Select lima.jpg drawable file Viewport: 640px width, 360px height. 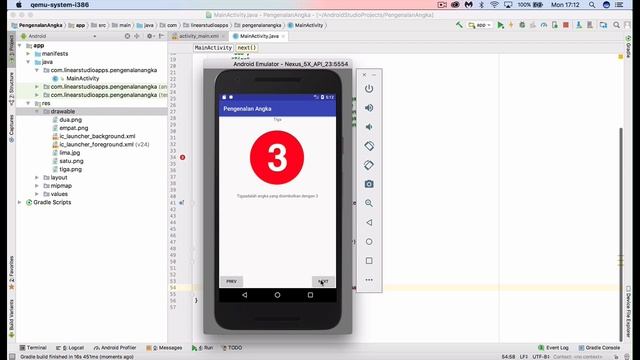tap(69, 153)
